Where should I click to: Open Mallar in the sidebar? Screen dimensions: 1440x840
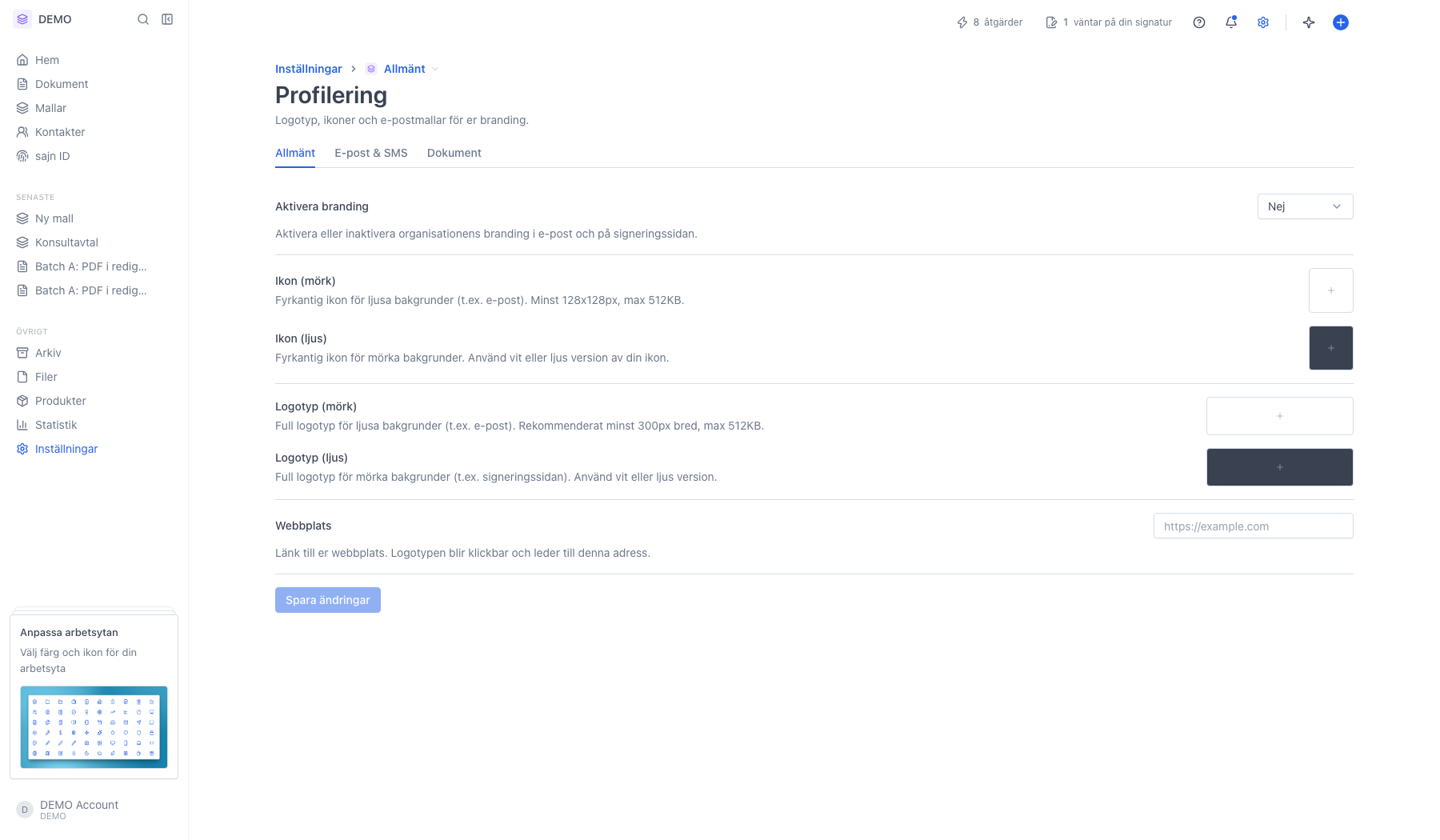[50, 108]
